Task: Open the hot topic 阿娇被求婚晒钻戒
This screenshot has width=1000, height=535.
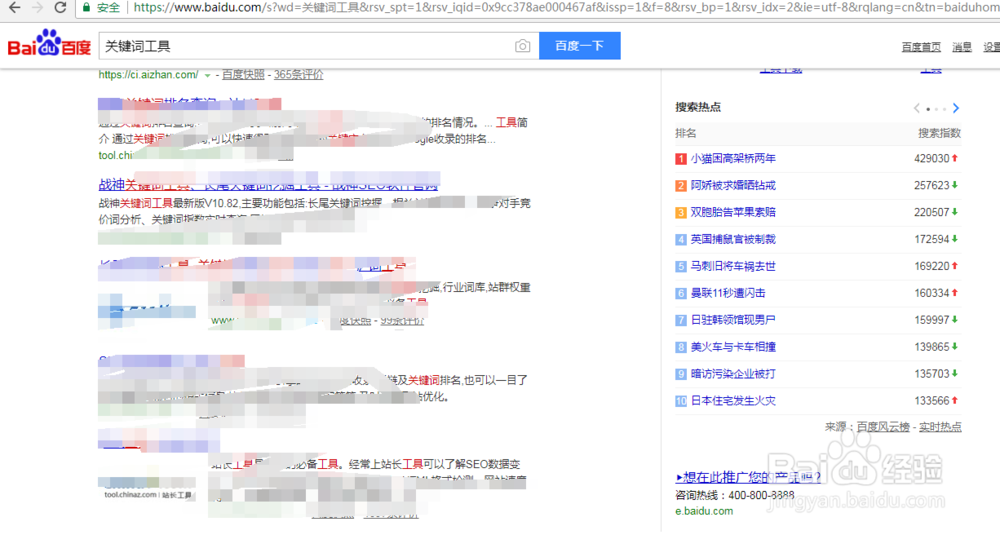Action: tap(733, 185)
